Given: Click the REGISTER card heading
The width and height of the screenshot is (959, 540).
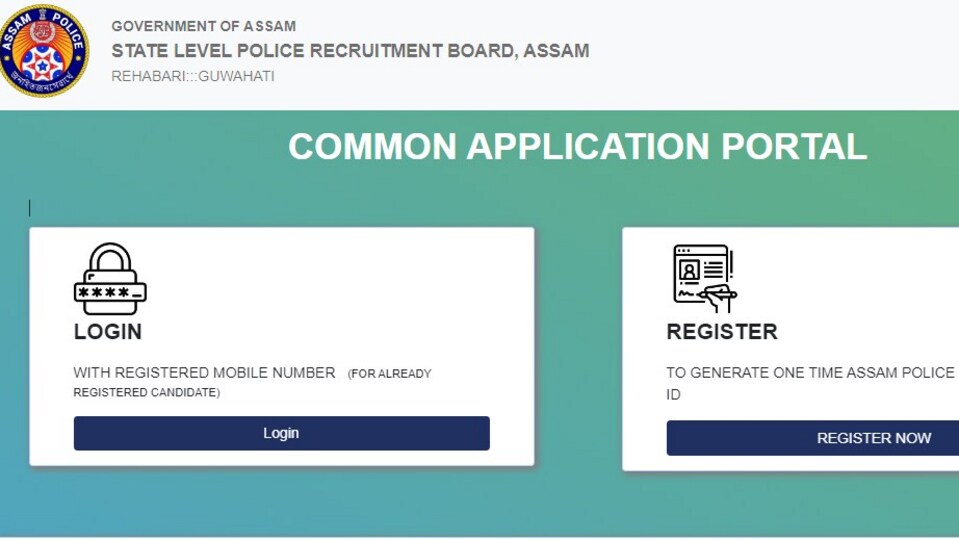Looking at the screenshot, I should pos(722,331).
